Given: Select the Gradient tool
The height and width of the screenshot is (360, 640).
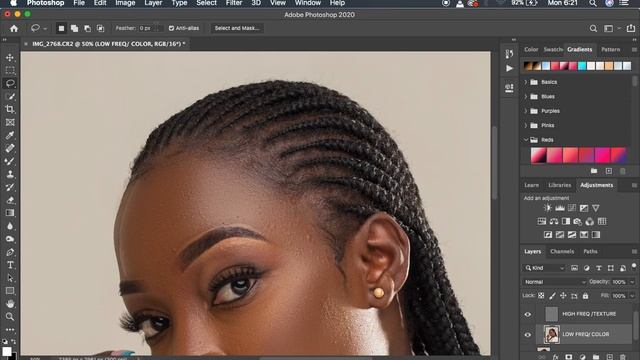Looking at the screenshot, I should point(10,213).
